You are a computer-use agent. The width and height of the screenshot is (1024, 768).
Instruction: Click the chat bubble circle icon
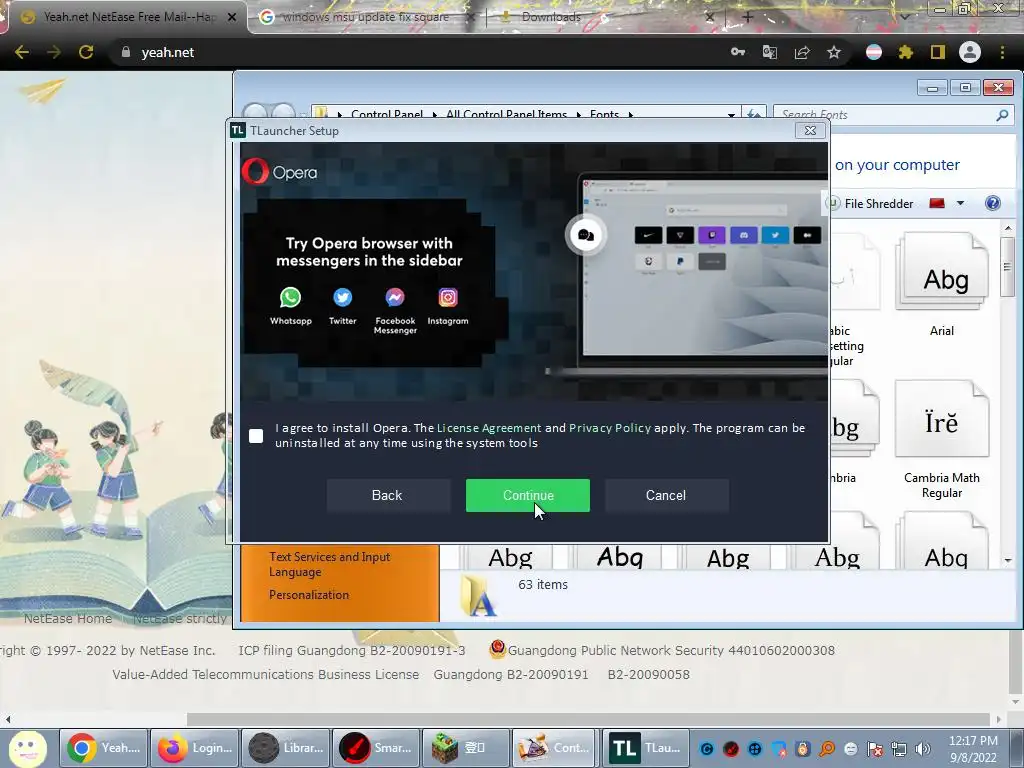pyautogui.click(x=586, y=235)
